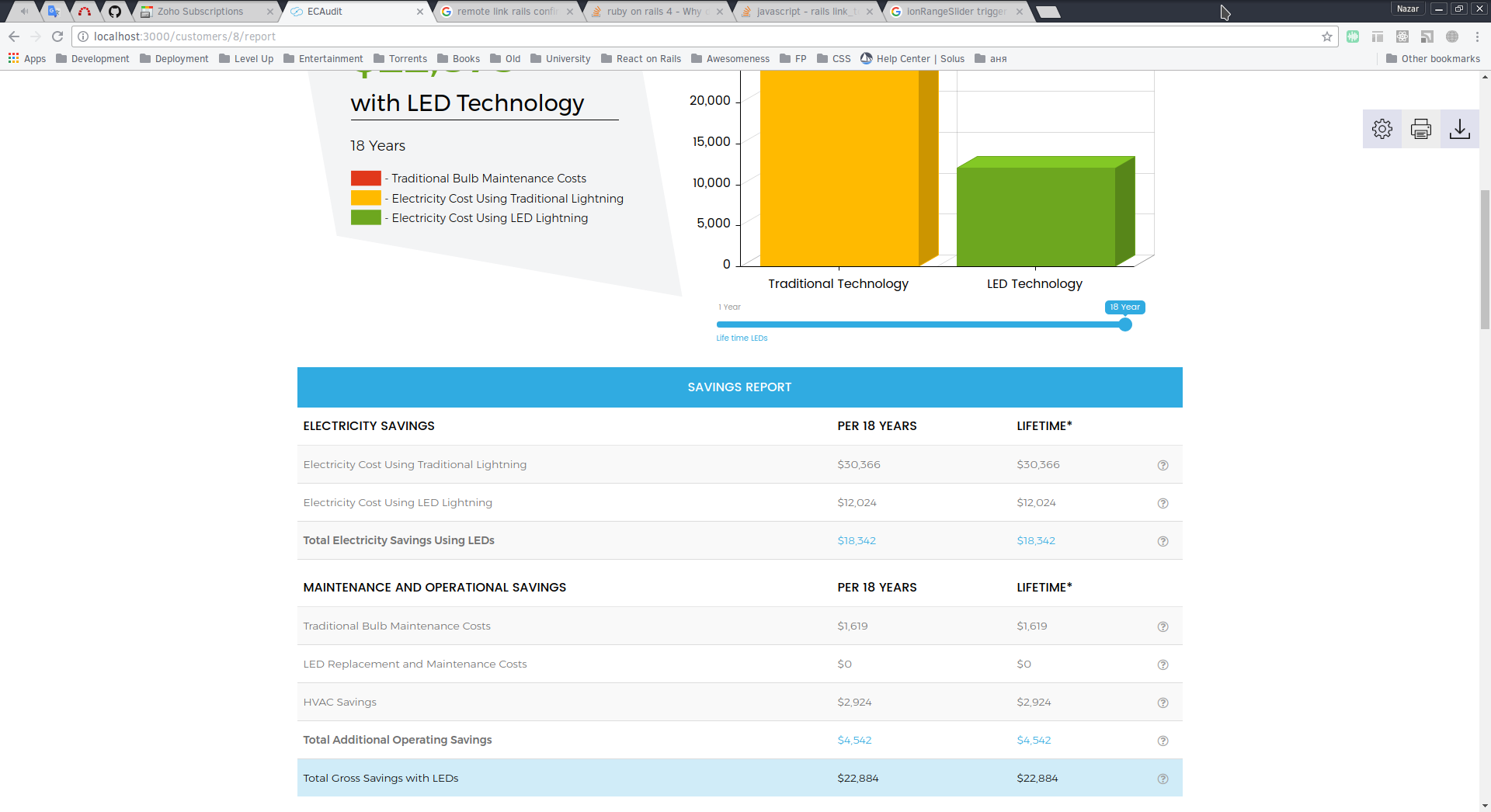Click the '1 Year' slider minimum label
1491x812 pixels.
(x=729, y=307)
